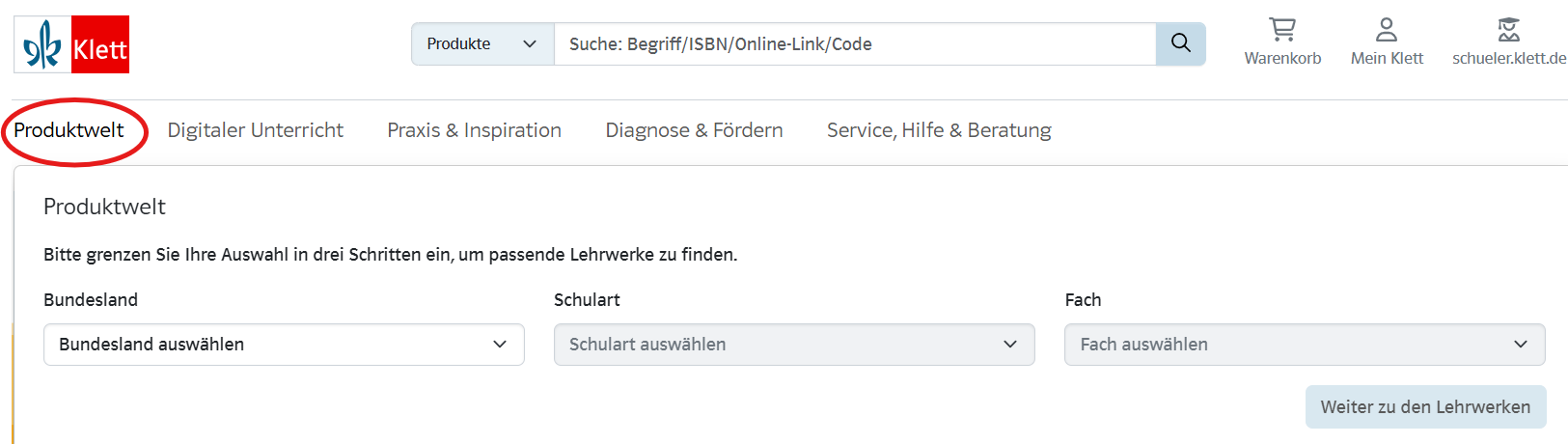Select the Produktwelt navigation tab
The width and height of the screenshot is (1568, 444).
tap(69, 130)
